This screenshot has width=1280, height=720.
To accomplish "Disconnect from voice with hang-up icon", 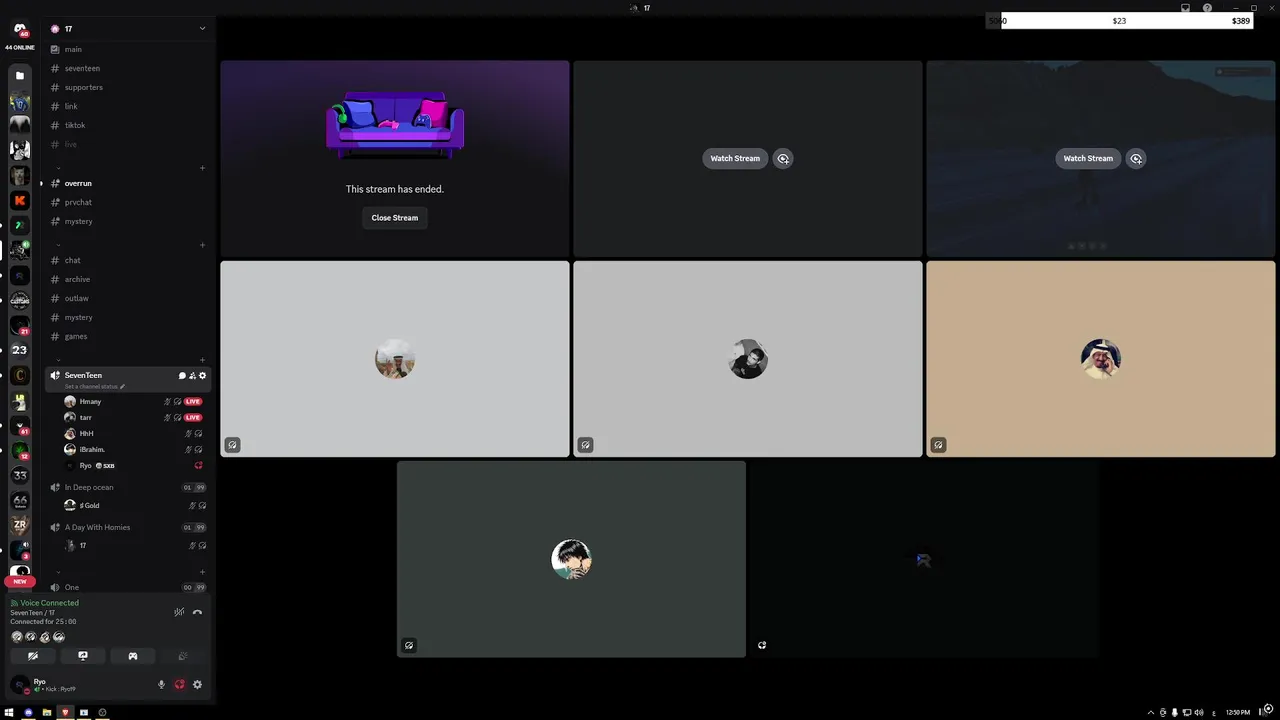I will [x=197, y=612].
